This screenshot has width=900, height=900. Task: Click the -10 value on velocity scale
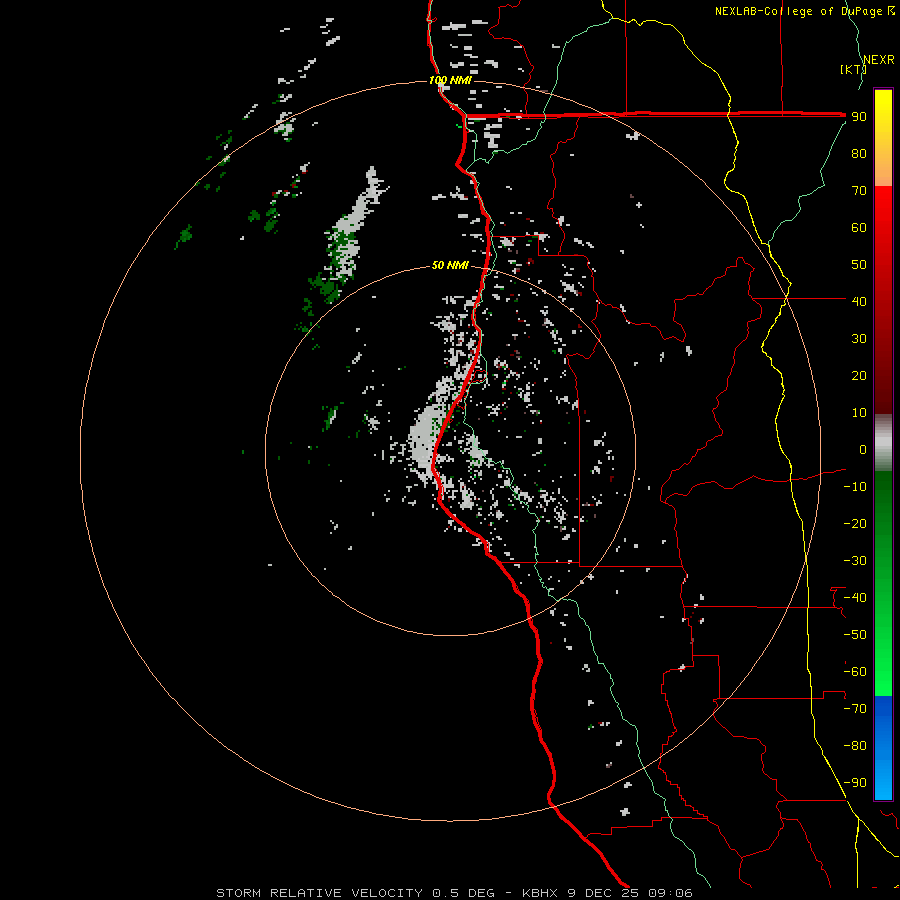click(x=855, y=487)
